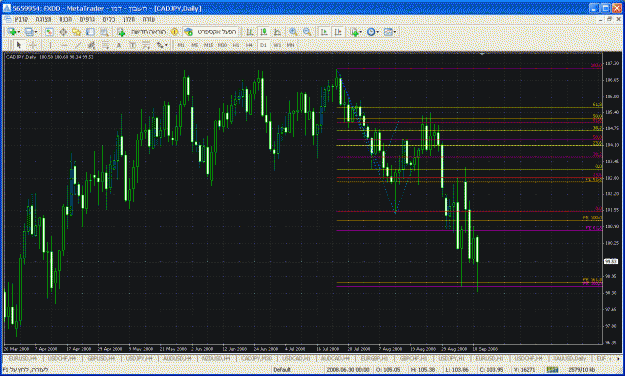Select the Text 'A' tool
This screenshot has width=625, height=376.
point(119,45)
